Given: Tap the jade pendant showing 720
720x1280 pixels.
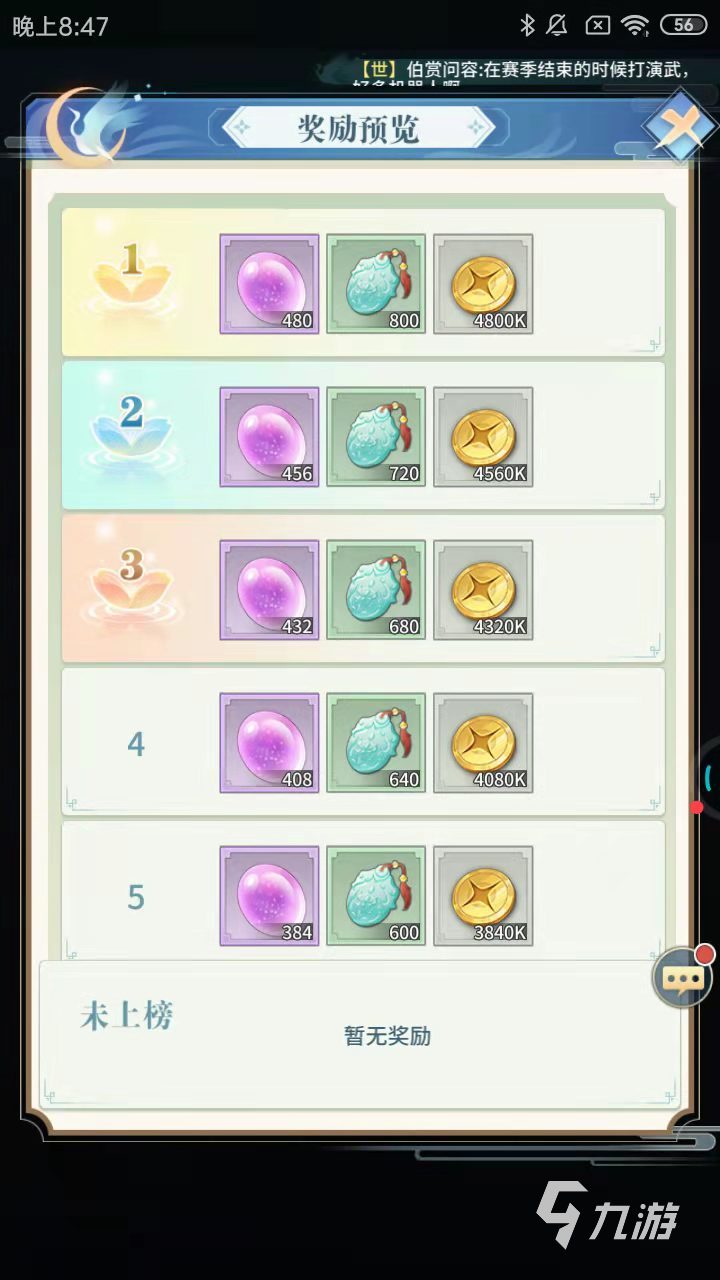Looking at the screenshot, I should coord(376,437).
